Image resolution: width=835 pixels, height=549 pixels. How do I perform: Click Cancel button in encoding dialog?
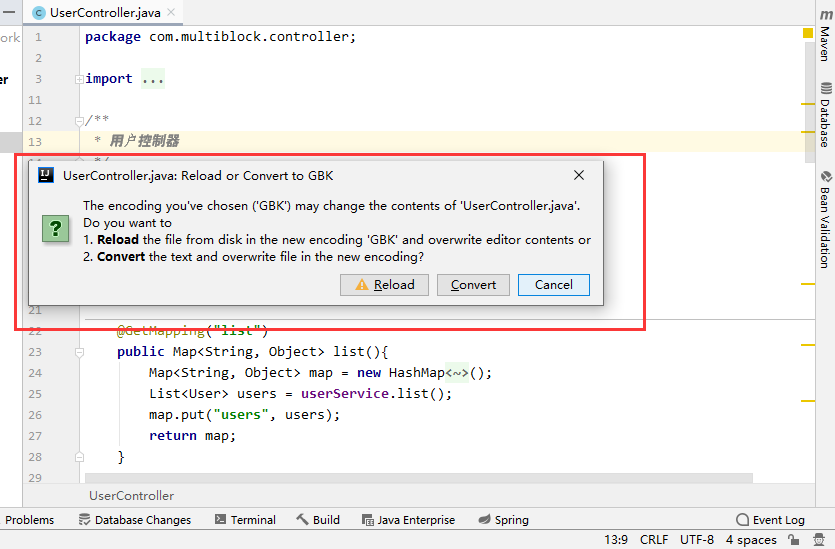point(554,285)
